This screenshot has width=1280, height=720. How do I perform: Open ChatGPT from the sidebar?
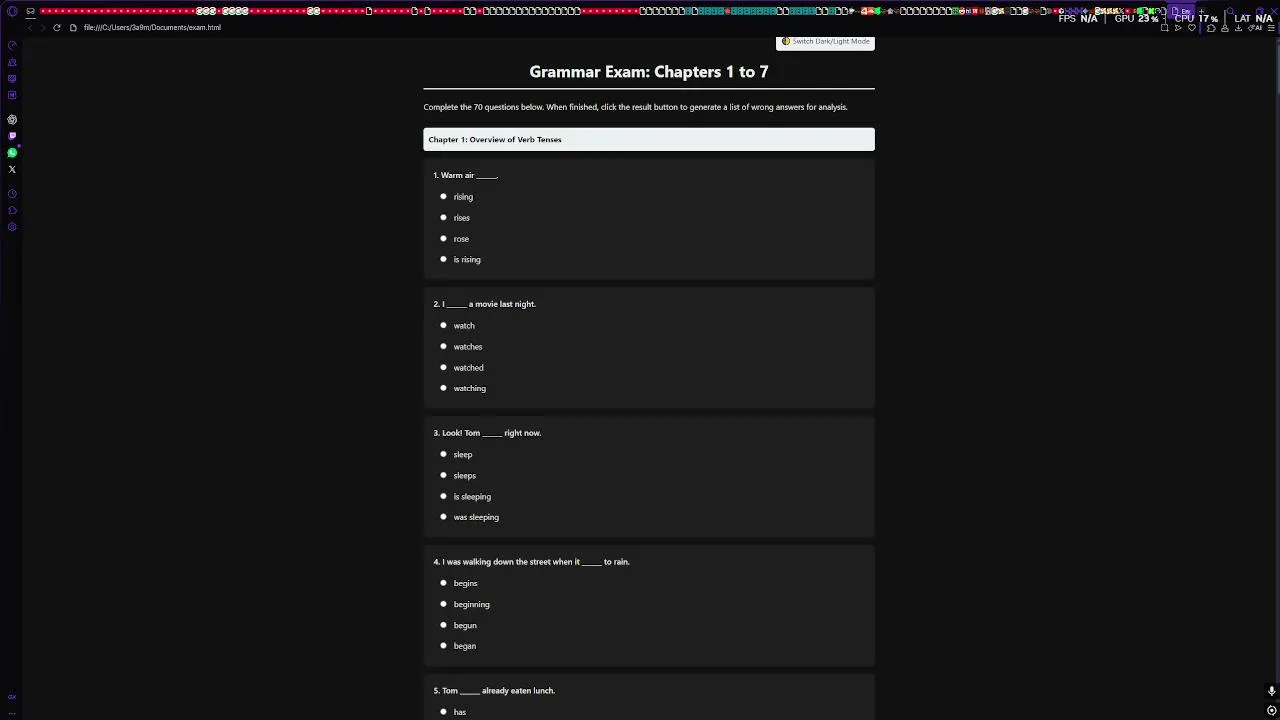pyautogui.click(x=12, y=119)
